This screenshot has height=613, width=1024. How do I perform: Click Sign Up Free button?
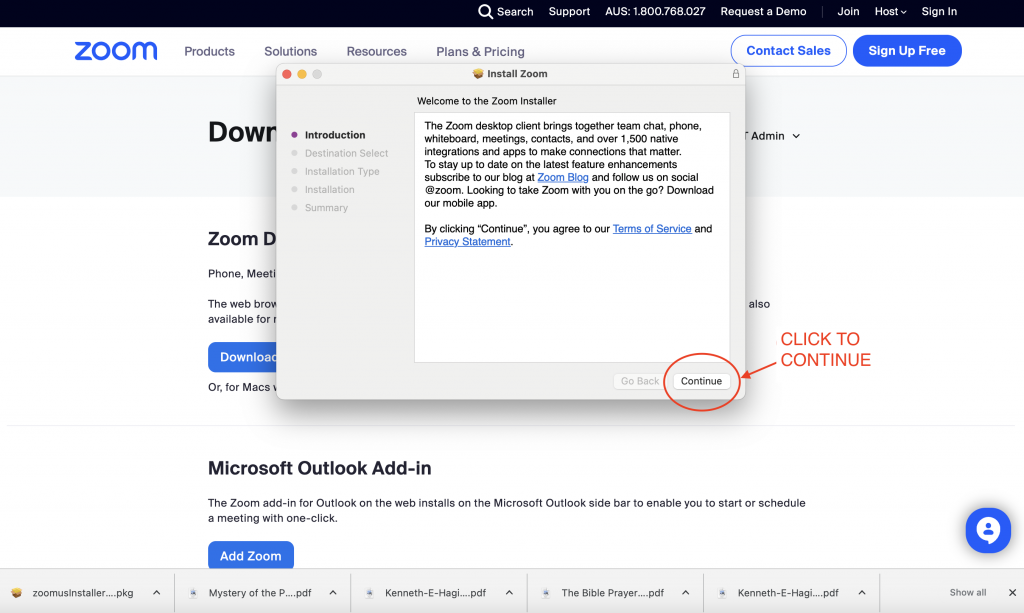906,51
